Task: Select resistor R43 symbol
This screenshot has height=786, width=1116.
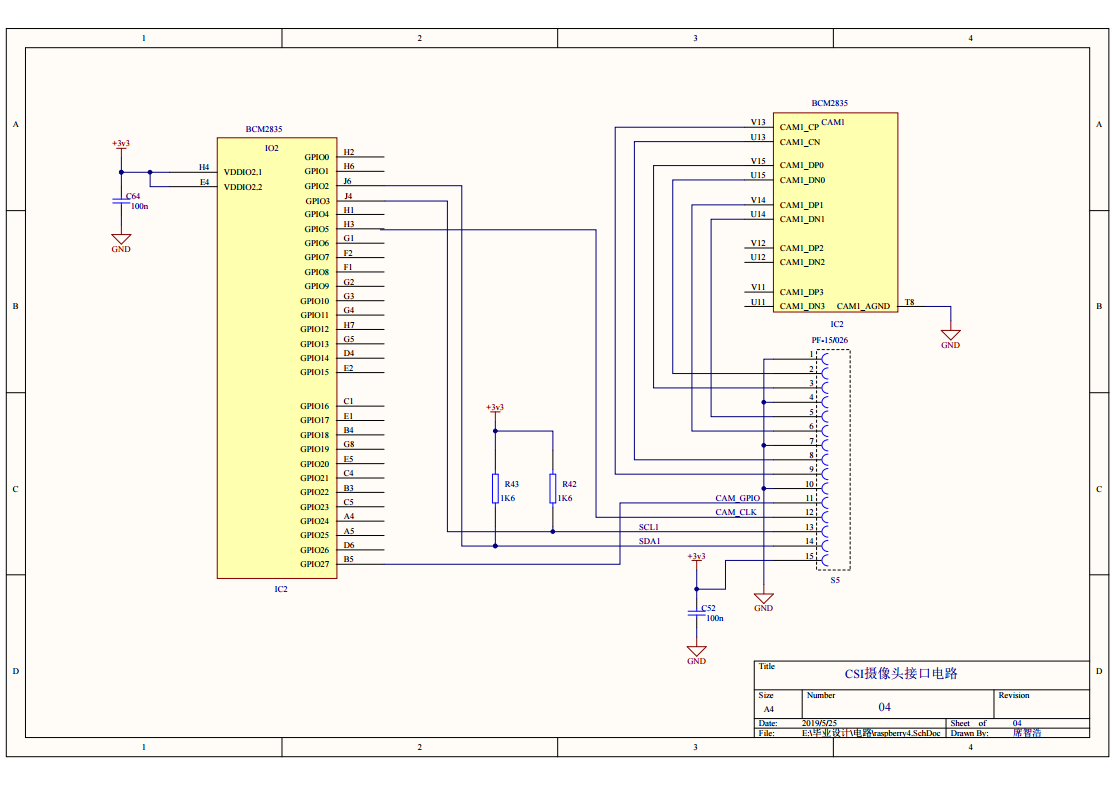Action: [x=495, y=488]
